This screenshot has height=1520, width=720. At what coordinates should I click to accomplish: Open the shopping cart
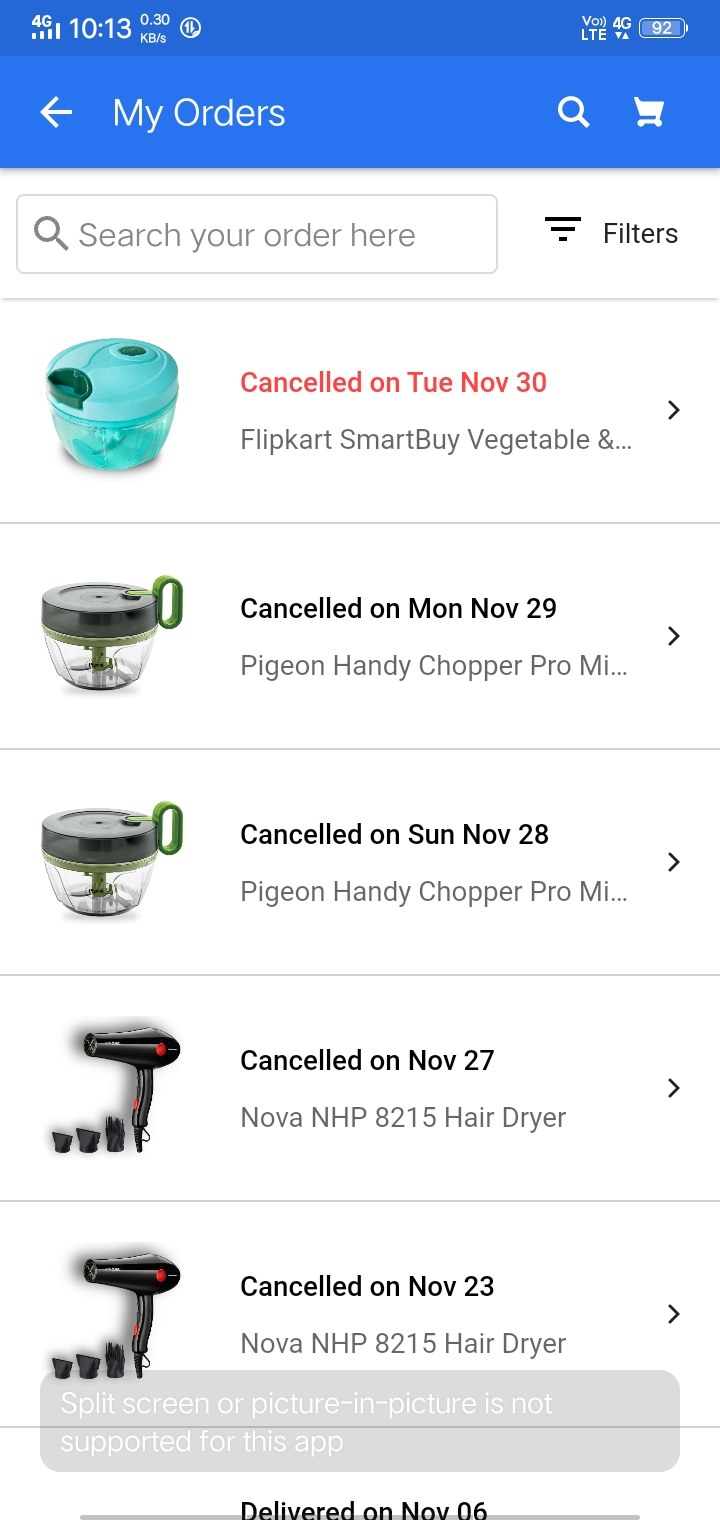click(649, 113)
